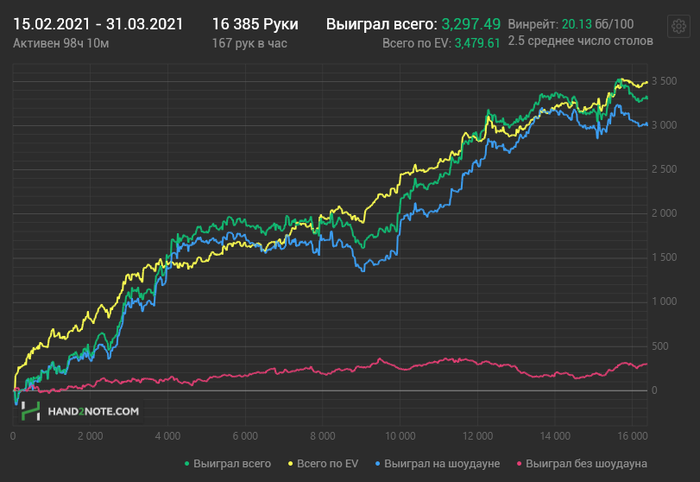Click the 6 000 x-axis label
The height and width of the screenshot is (482, 700).
coord(245,436)
